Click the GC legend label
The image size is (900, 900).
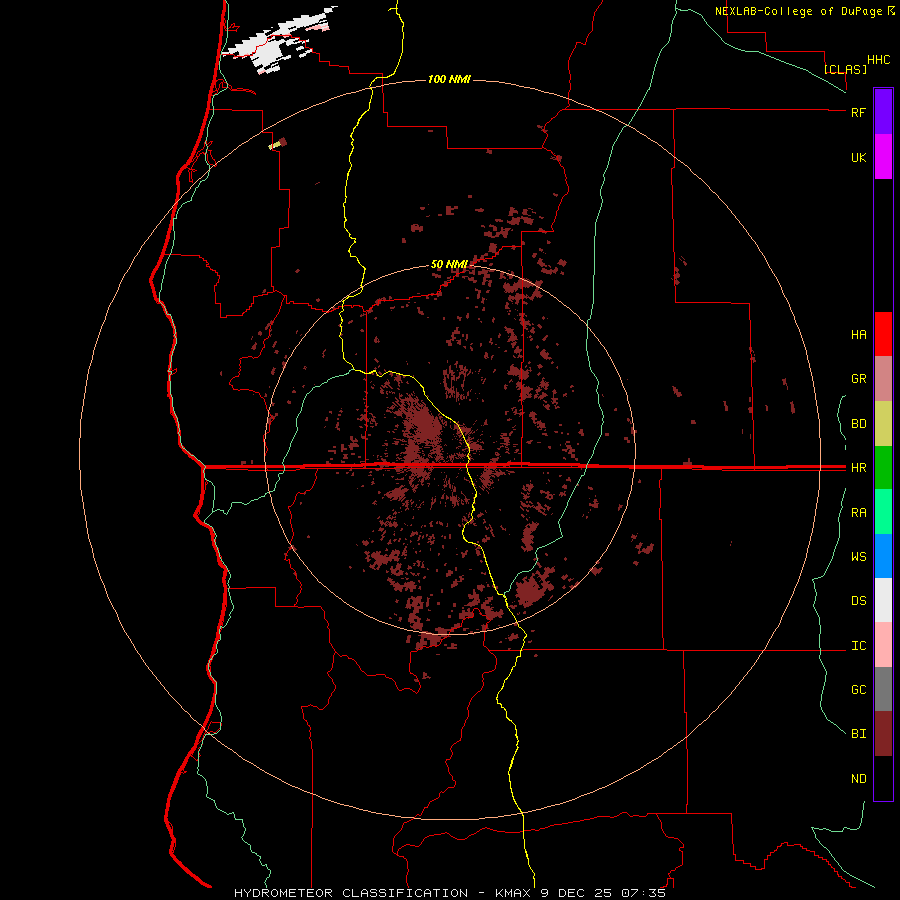click(x=858, y=690)
